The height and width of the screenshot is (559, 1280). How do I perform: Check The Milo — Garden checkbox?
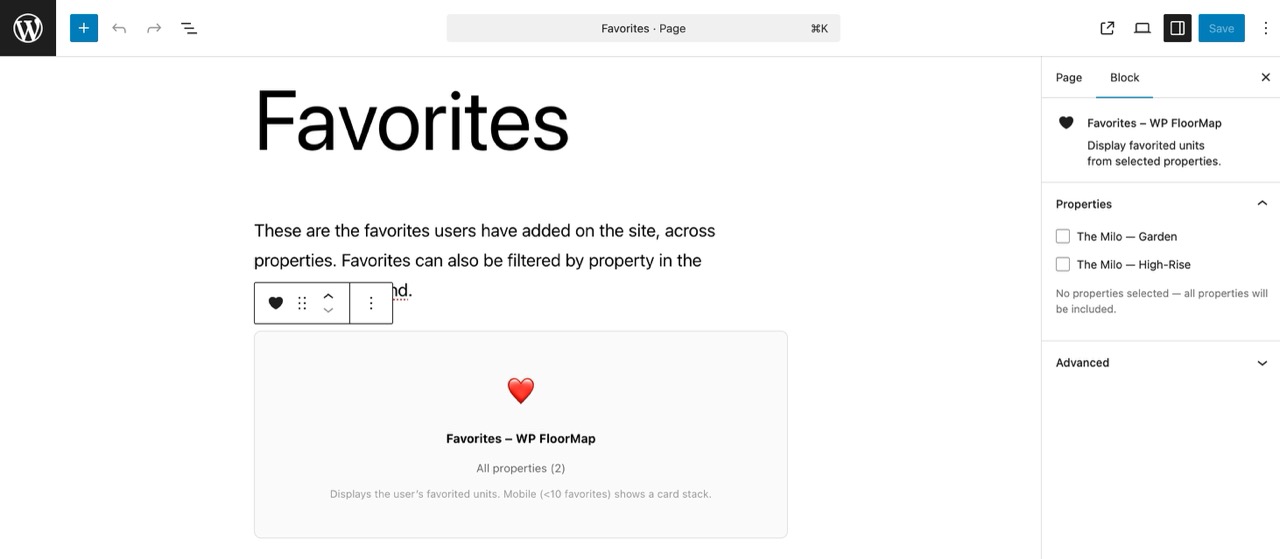(x=1063, y=237)
